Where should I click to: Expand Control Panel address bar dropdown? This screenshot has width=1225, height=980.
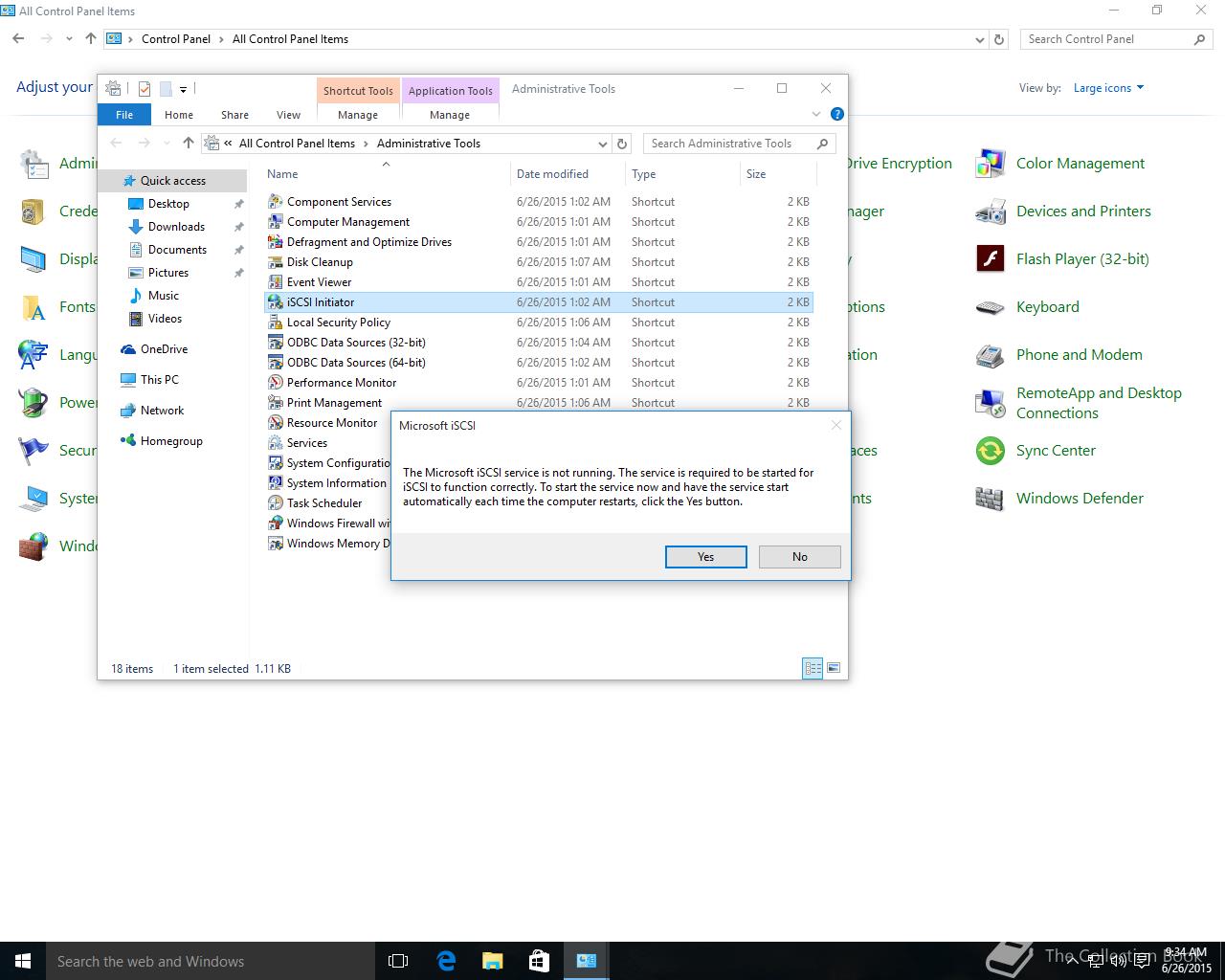tap(979, 39)
